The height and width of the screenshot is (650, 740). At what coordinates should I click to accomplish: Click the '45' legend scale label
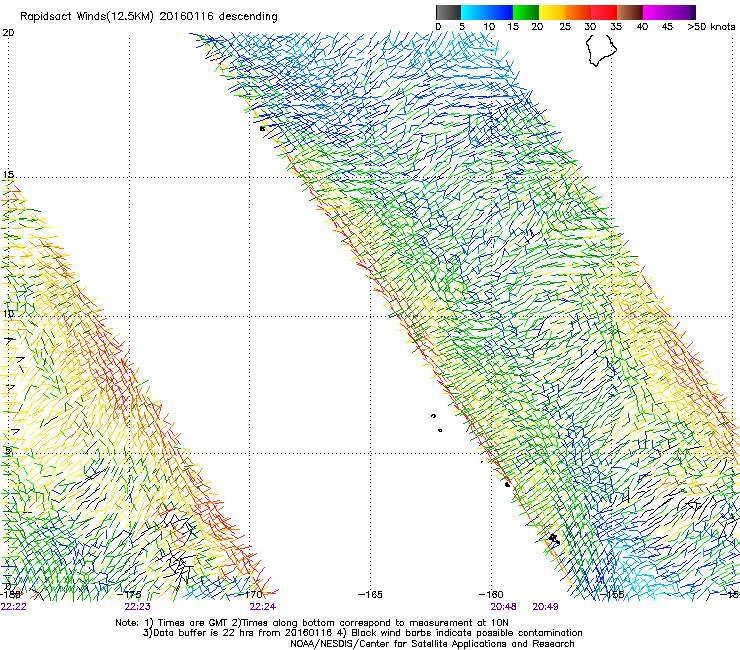[x=667, y=27]
